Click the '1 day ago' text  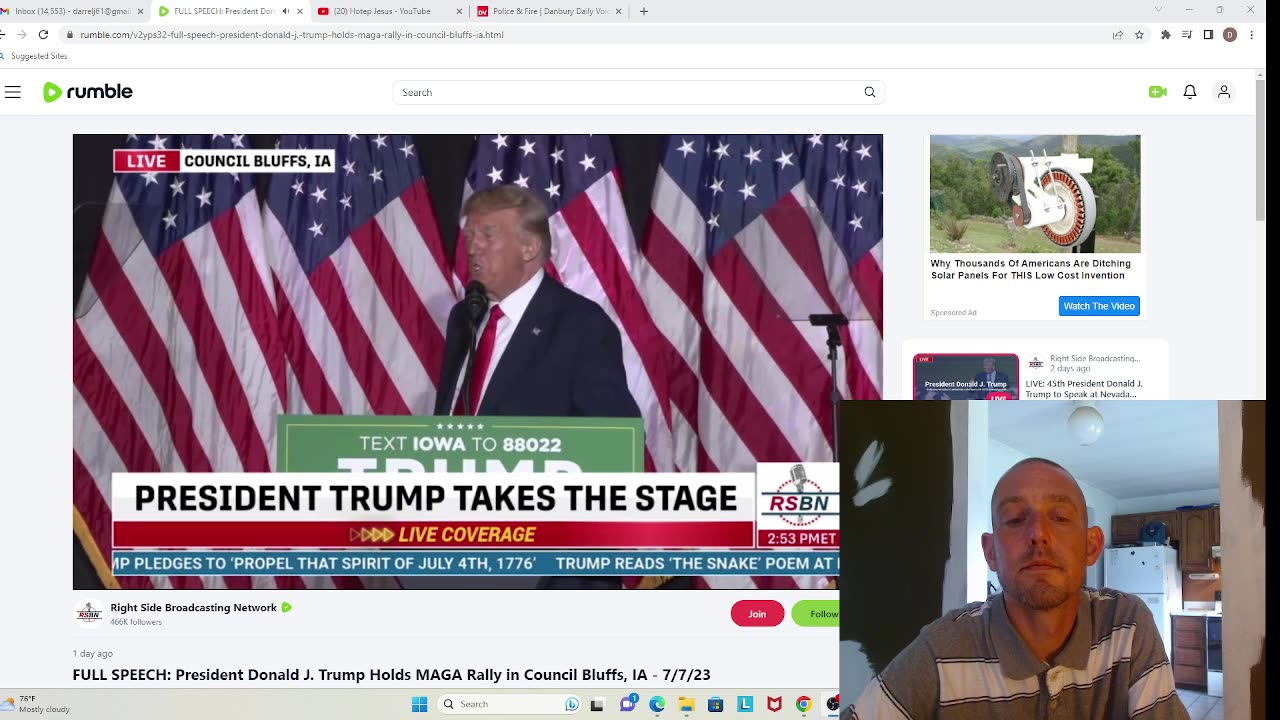(92, 653)
